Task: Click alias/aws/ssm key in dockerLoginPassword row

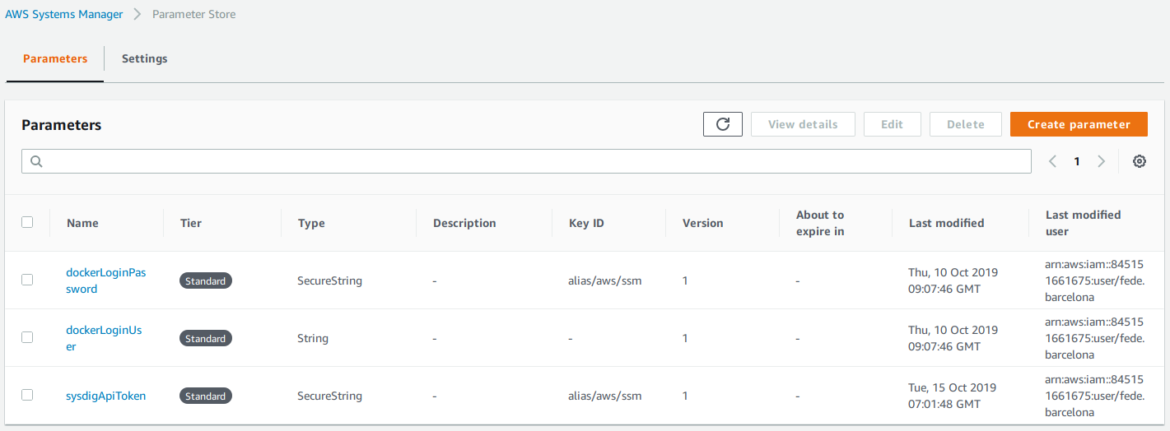Action: point(605,281)
